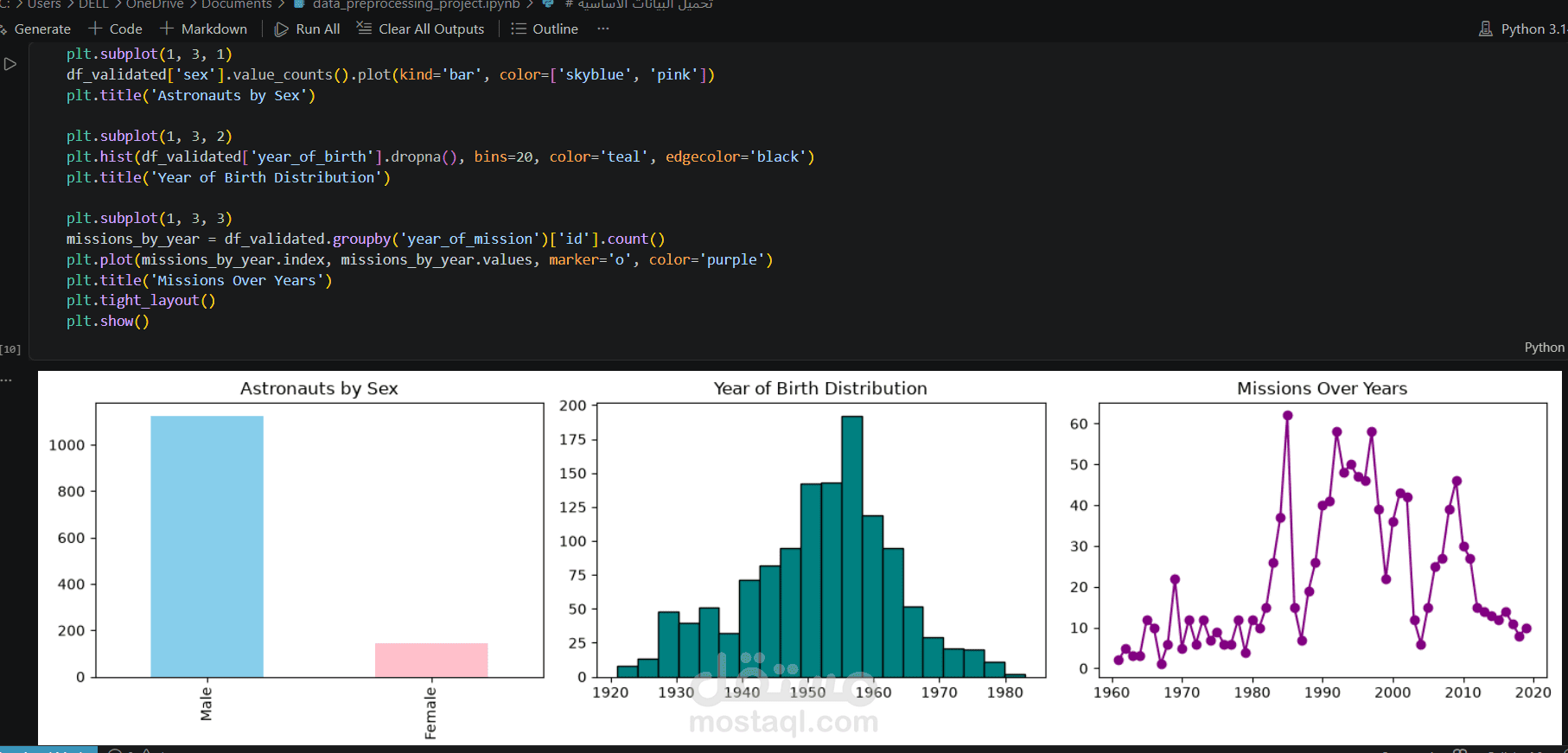
Task: Open the OneDrive breadcrumb segment
Action: tap(156, 4)
